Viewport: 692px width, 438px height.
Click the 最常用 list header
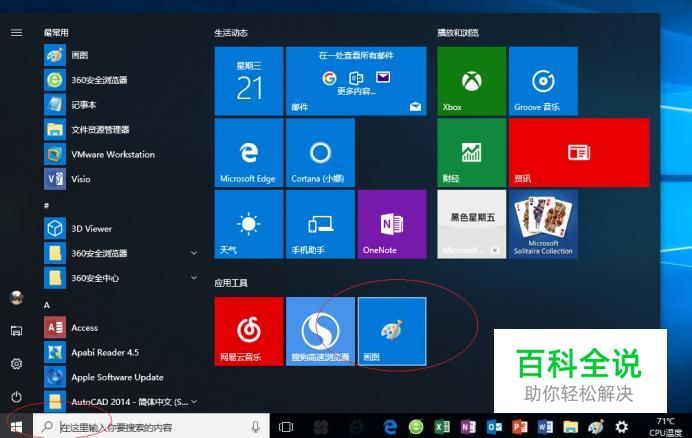click(x=56, y=33)
